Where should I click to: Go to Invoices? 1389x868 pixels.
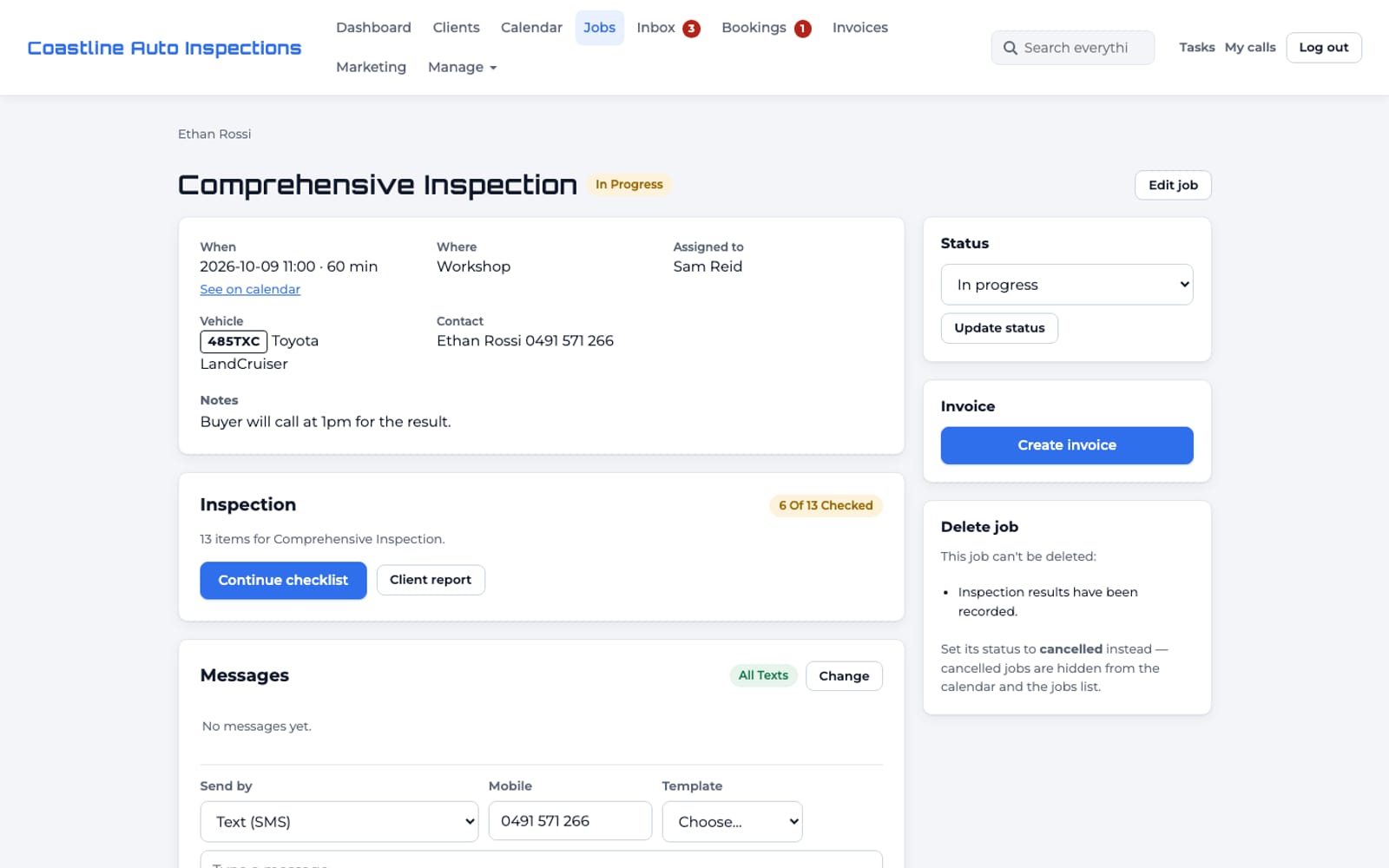pos(859,28)
